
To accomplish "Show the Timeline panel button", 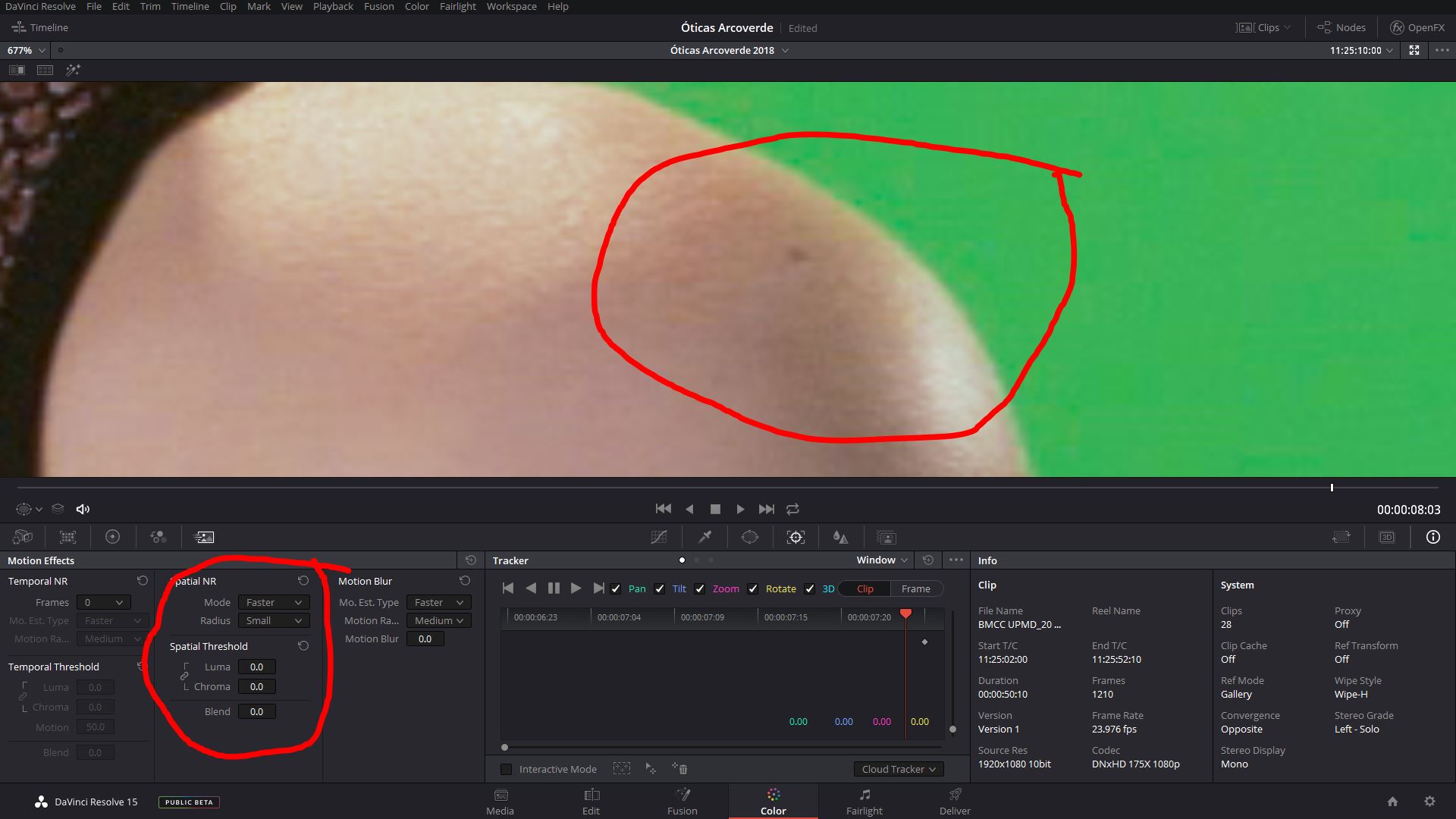I will point(40,27).
